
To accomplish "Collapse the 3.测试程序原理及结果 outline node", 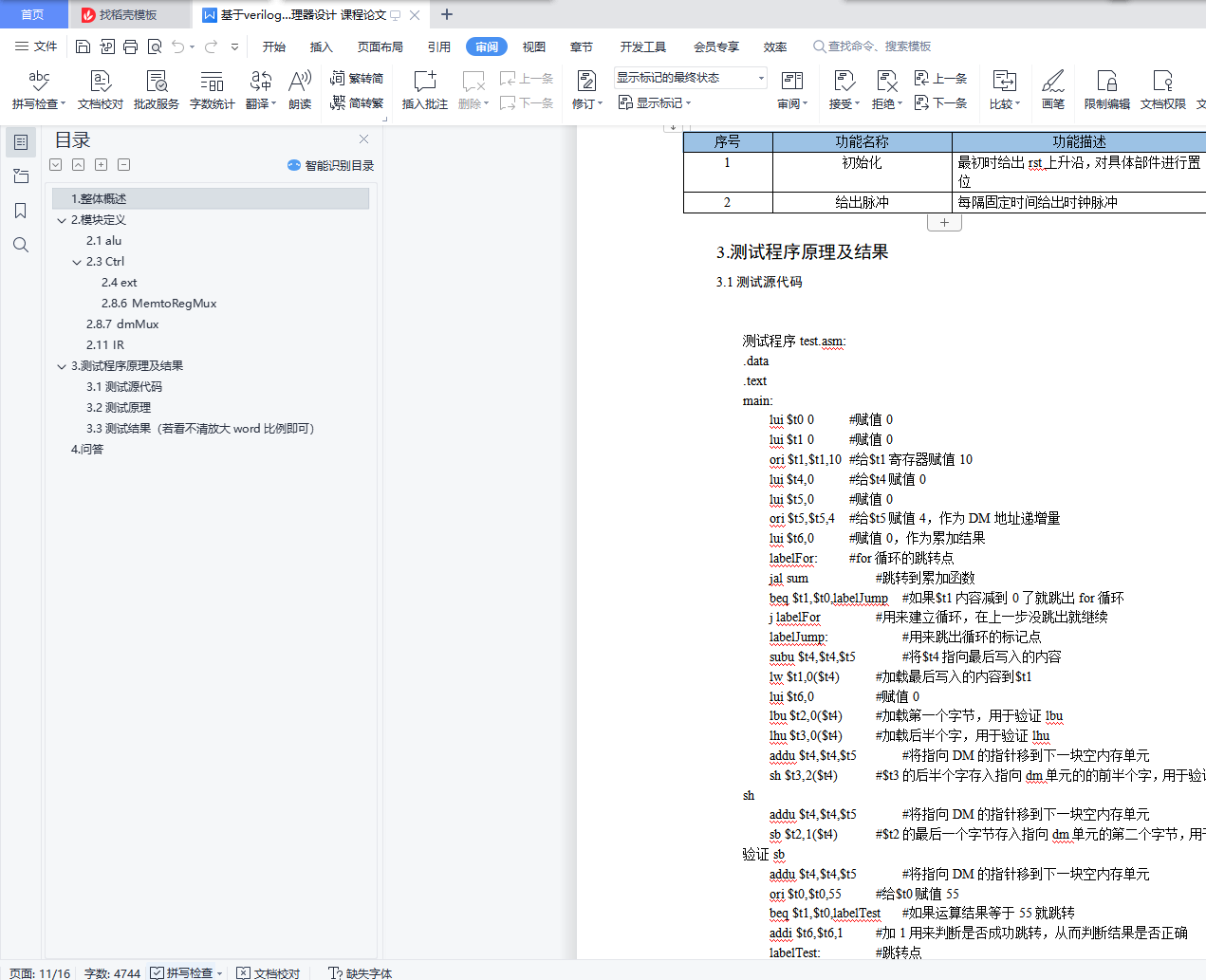I will pos(62,366).
